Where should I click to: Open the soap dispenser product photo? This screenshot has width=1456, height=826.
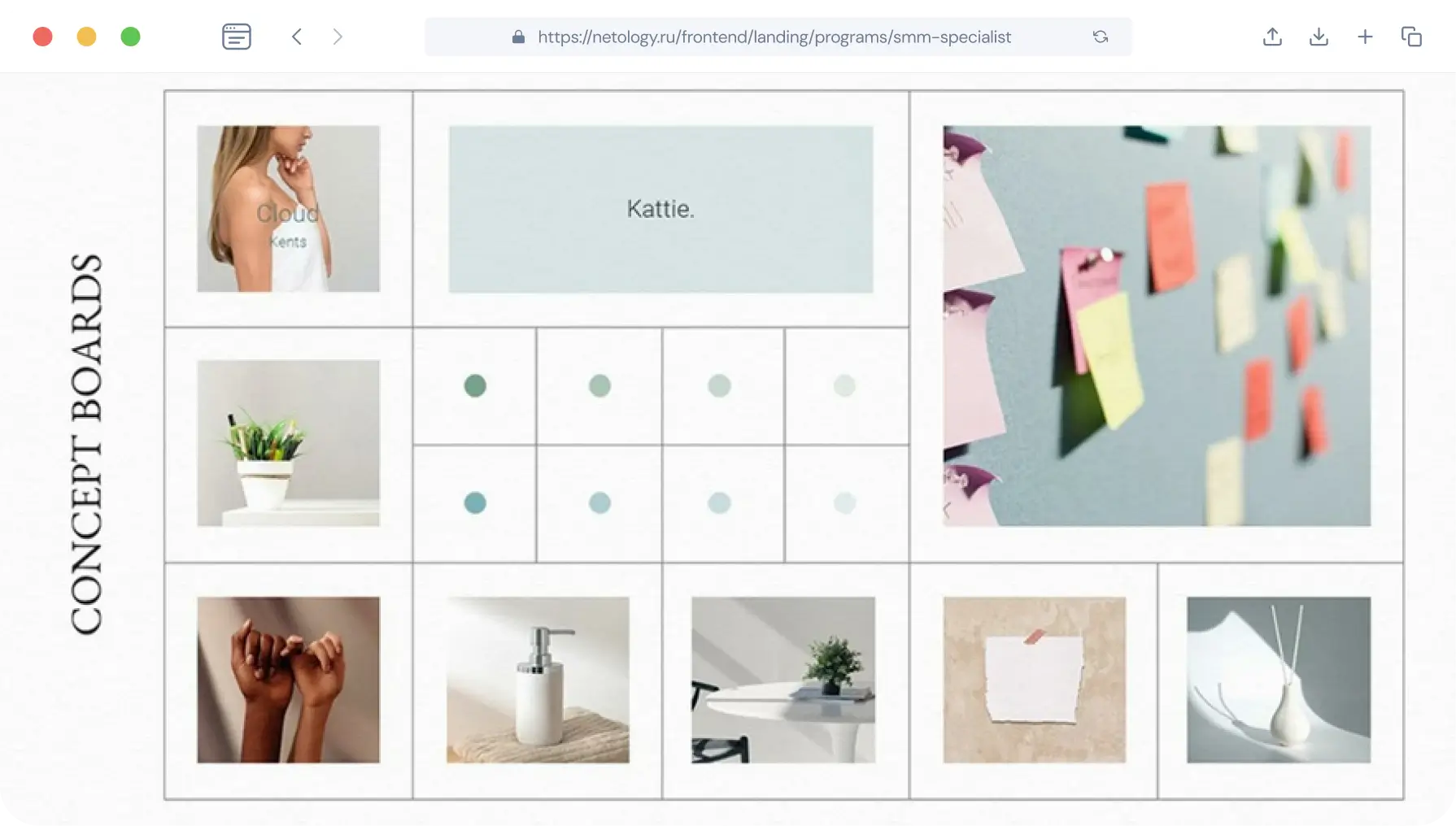538,680
